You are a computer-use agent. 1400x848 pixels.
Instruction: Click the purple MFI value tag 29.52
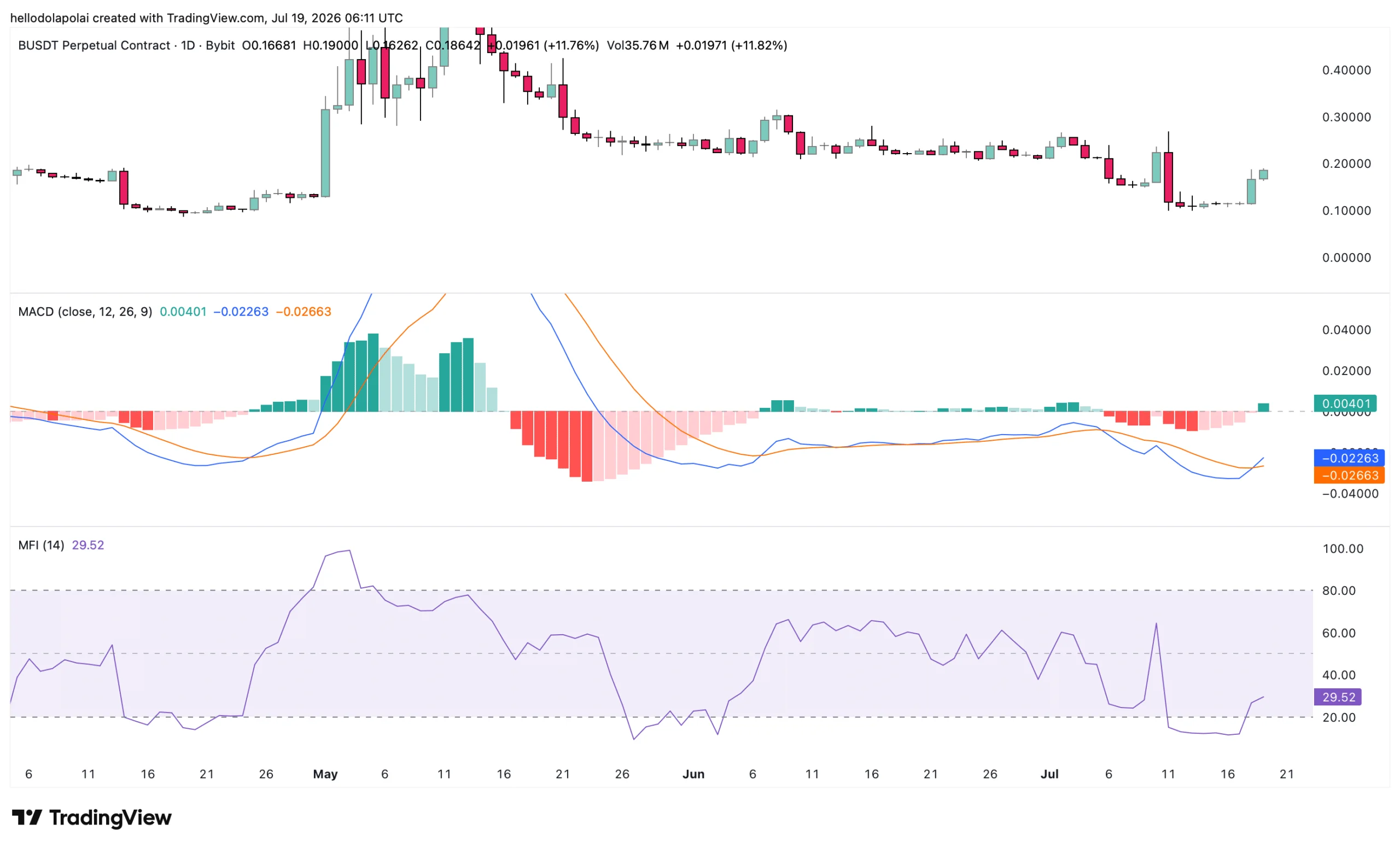(x=1338, y=697)
